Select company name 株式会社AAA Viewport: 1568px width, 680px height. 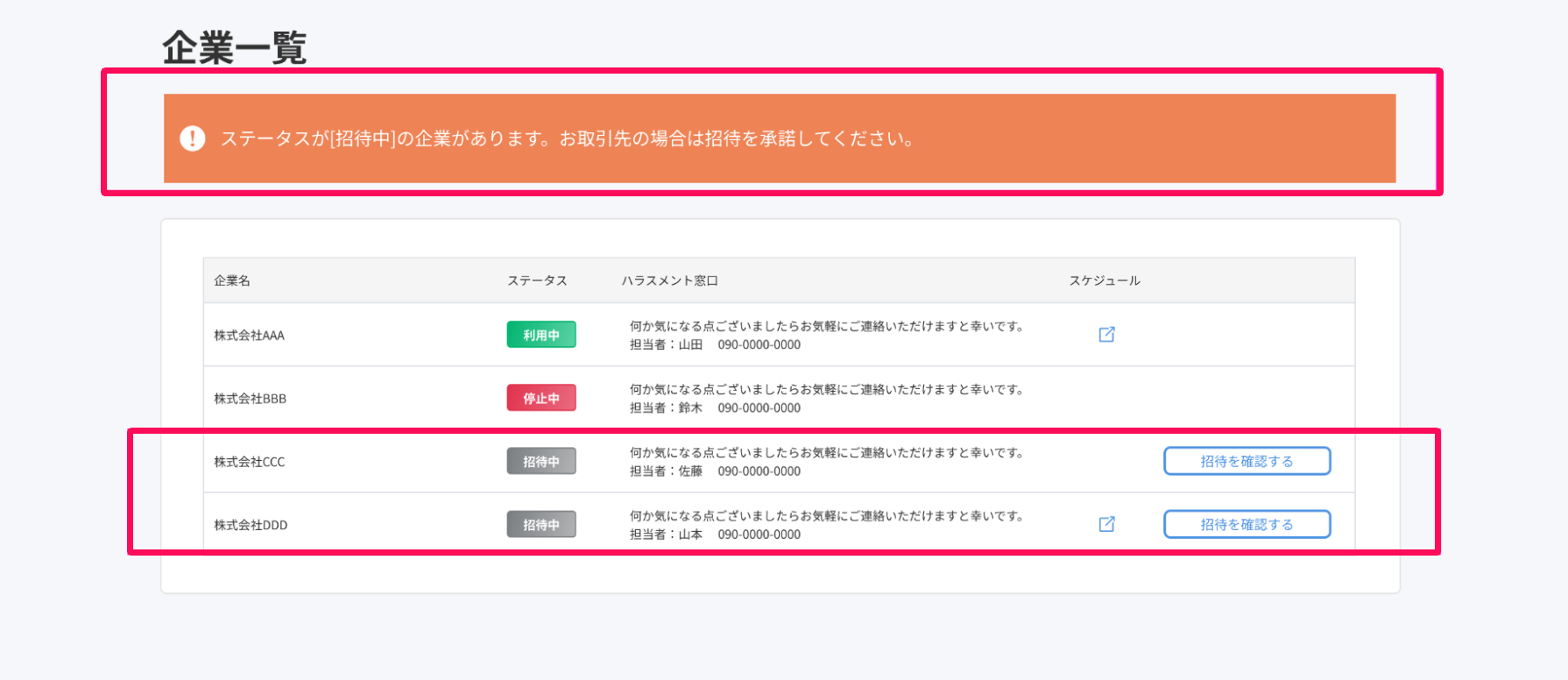[x=249, y=335]
